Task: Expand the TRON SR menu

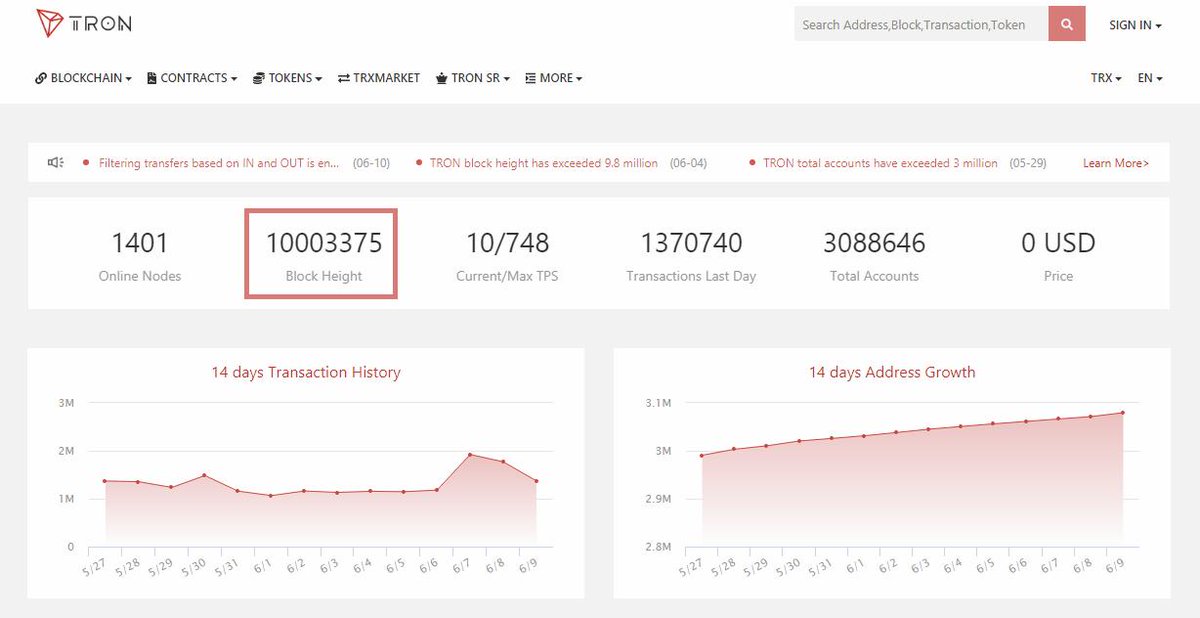Action: pos(473,78)
